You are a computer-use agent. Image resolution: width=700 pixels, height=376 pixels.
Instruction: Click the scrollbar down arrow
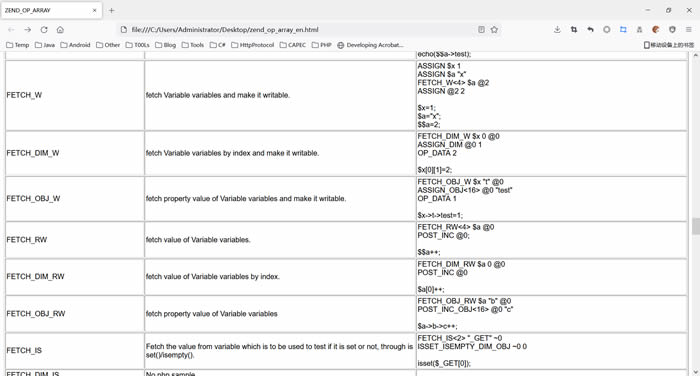pyautogui.click(x=696, y=372)
